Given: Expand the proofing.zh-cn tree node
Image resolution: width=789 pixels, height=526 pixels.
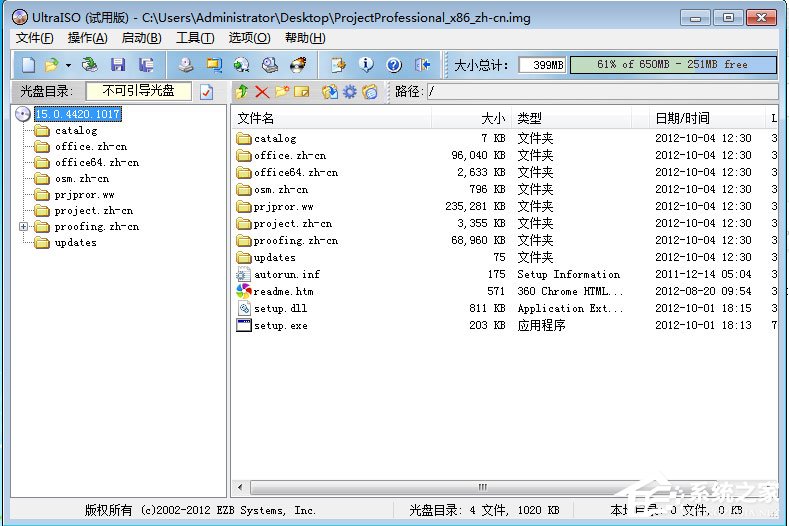Looking at the screenshot, I should [24, 227].
